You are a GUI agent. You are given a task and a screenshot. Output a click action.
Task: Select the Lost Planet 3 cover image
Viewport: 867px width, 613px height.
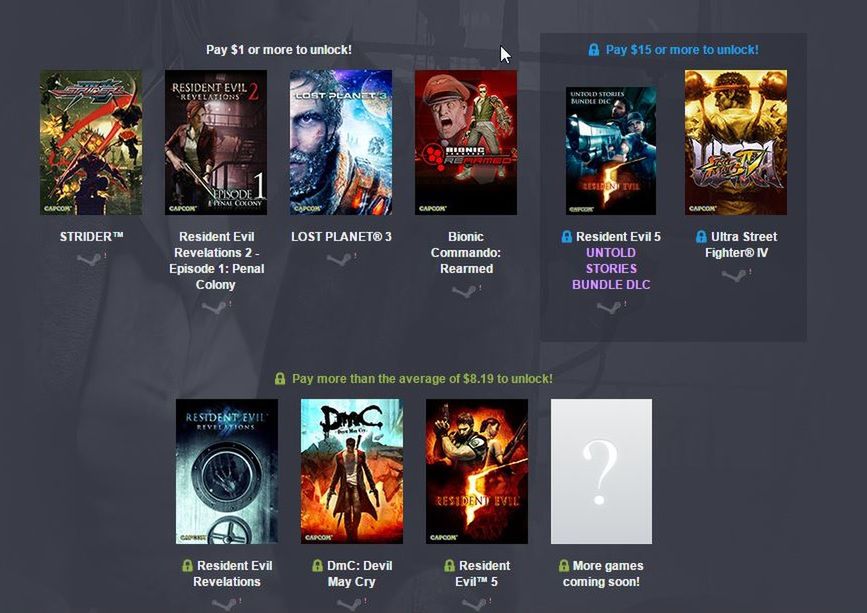(341, 142)
